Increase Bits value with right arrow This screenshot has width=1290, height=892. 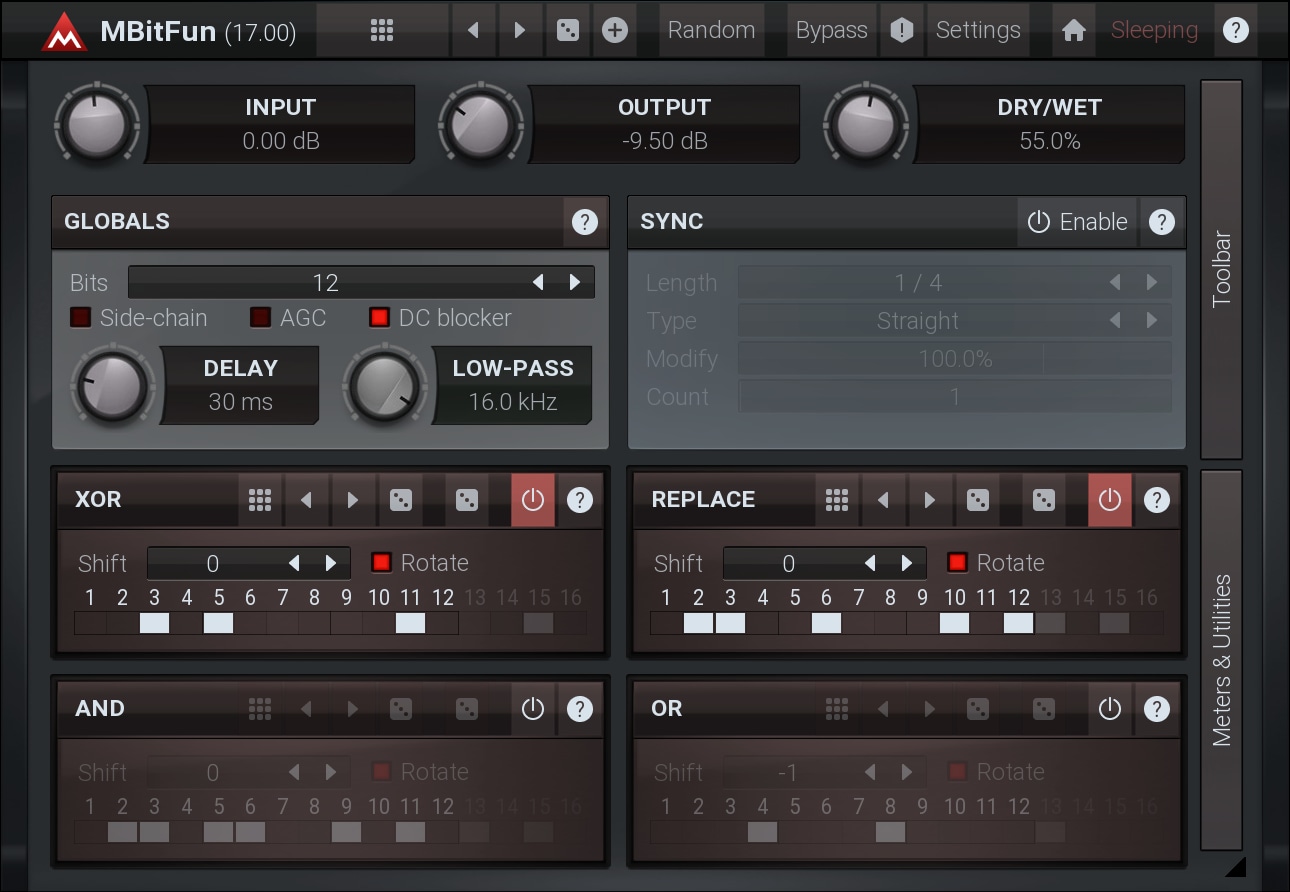pyautogui.click(x=575, y=283)
